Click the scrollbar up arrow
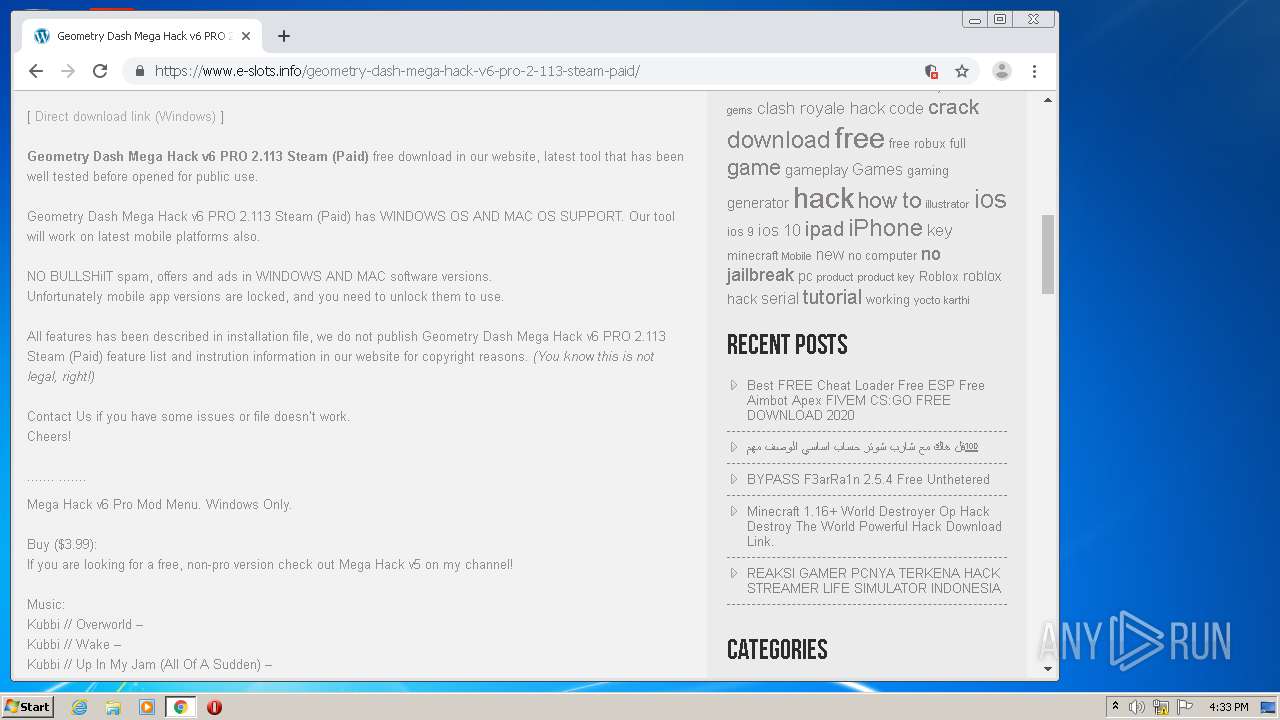 point(1048,100)
